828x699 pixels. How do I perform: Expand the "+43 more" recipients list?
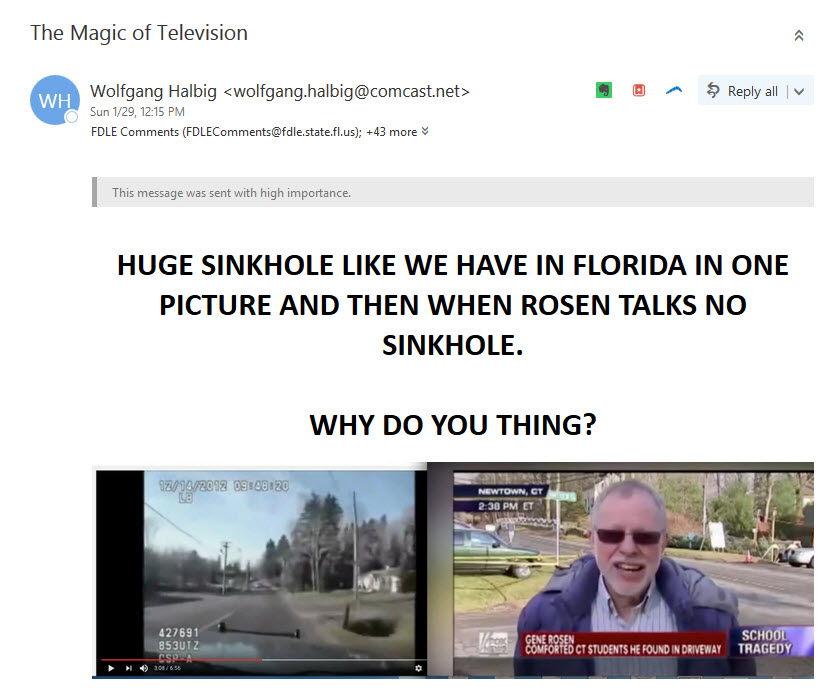(x=397, y=131)
